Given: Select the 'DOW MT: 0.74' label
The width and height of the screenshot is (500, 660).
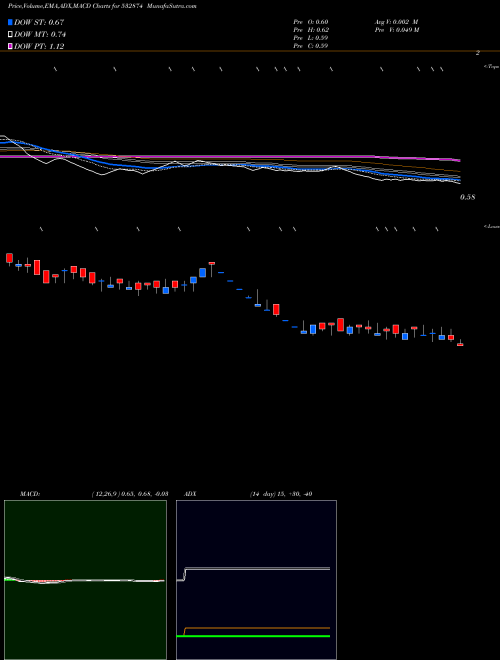Looking at the screenshot, I should 40,34.
